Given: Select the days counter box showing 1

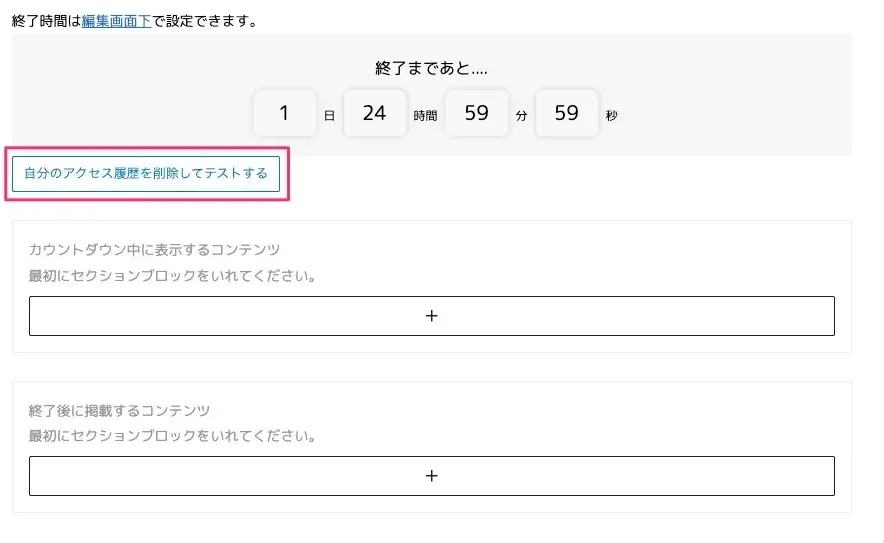Looking at the screenshot, I should [x=284, y=113].
